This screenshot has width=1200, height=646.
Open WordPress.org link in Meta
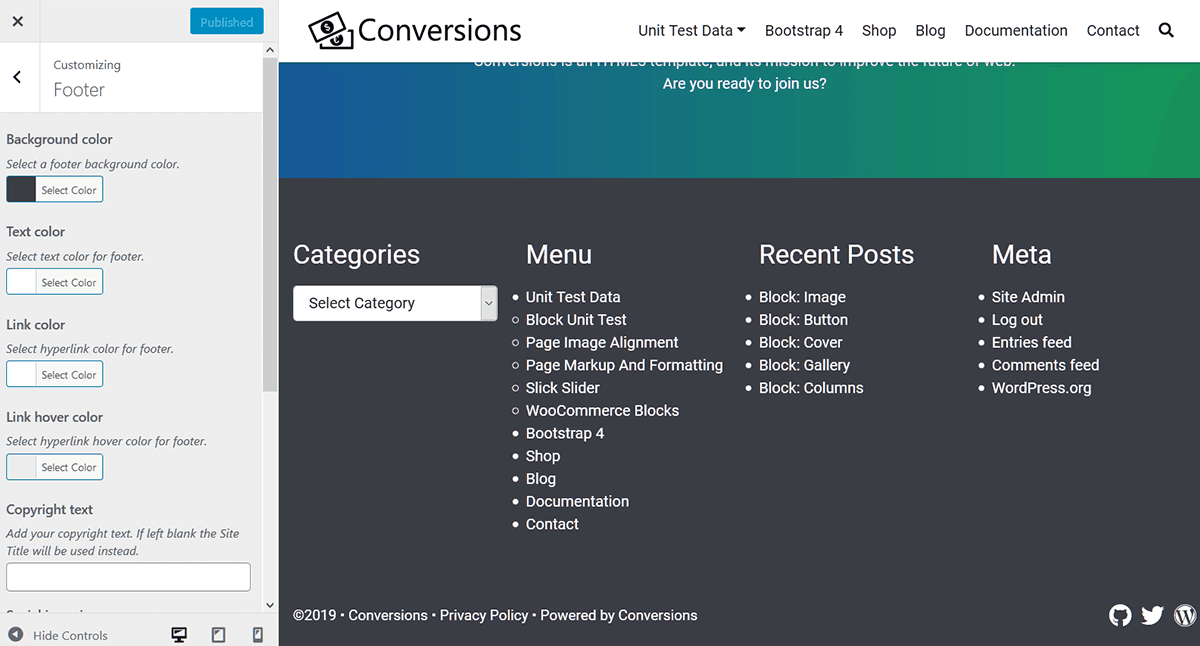[x=1041, y=388]
